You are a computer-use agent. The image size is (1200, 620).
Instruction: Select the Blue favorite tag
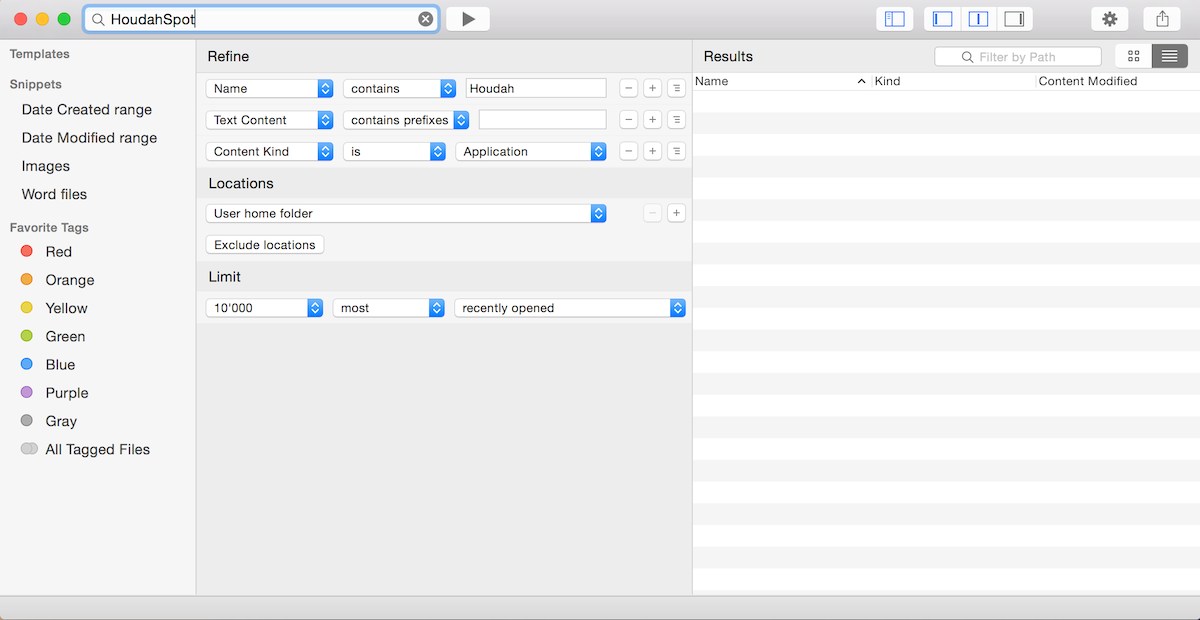(60, 365)
